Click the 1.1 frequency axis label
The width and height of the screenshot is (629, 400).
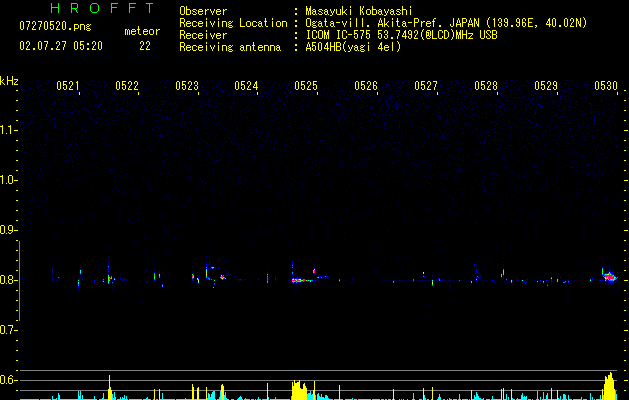pyautogui.click(x=8, y=130)
